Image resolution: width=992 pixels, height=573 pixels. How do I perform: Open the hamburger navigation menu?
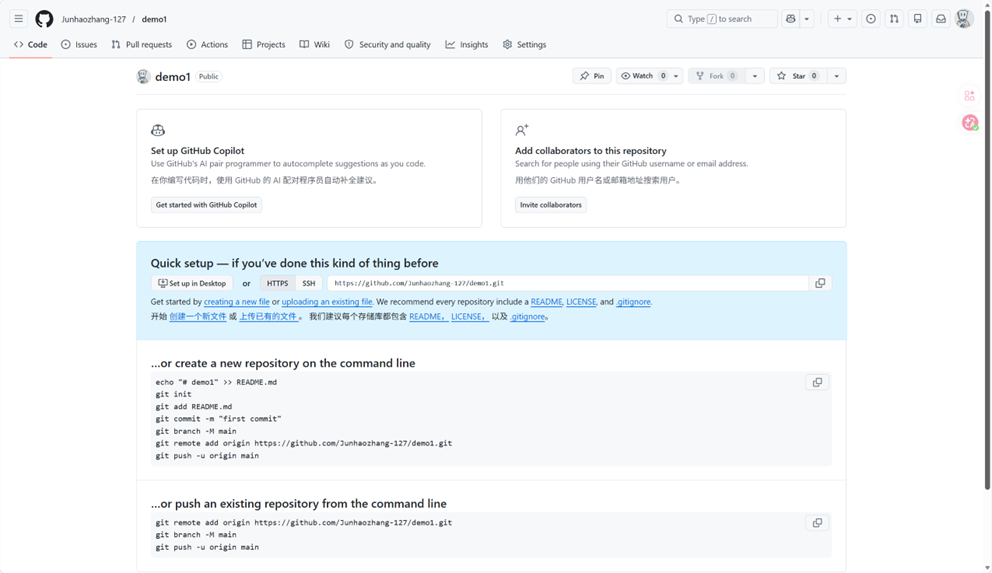point(18,19)
